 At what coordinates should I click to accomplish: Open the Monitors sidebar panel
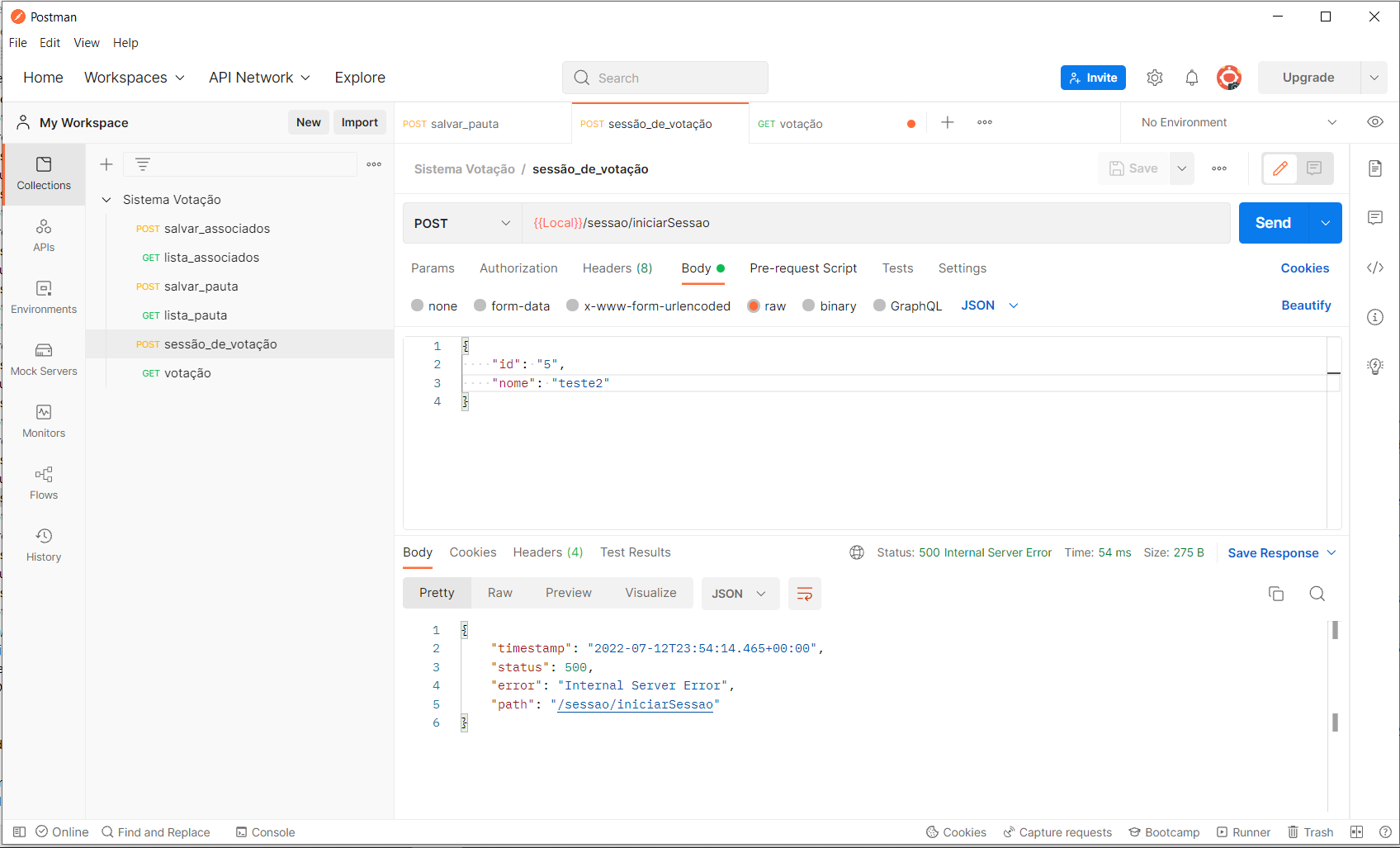coord(44,421)
